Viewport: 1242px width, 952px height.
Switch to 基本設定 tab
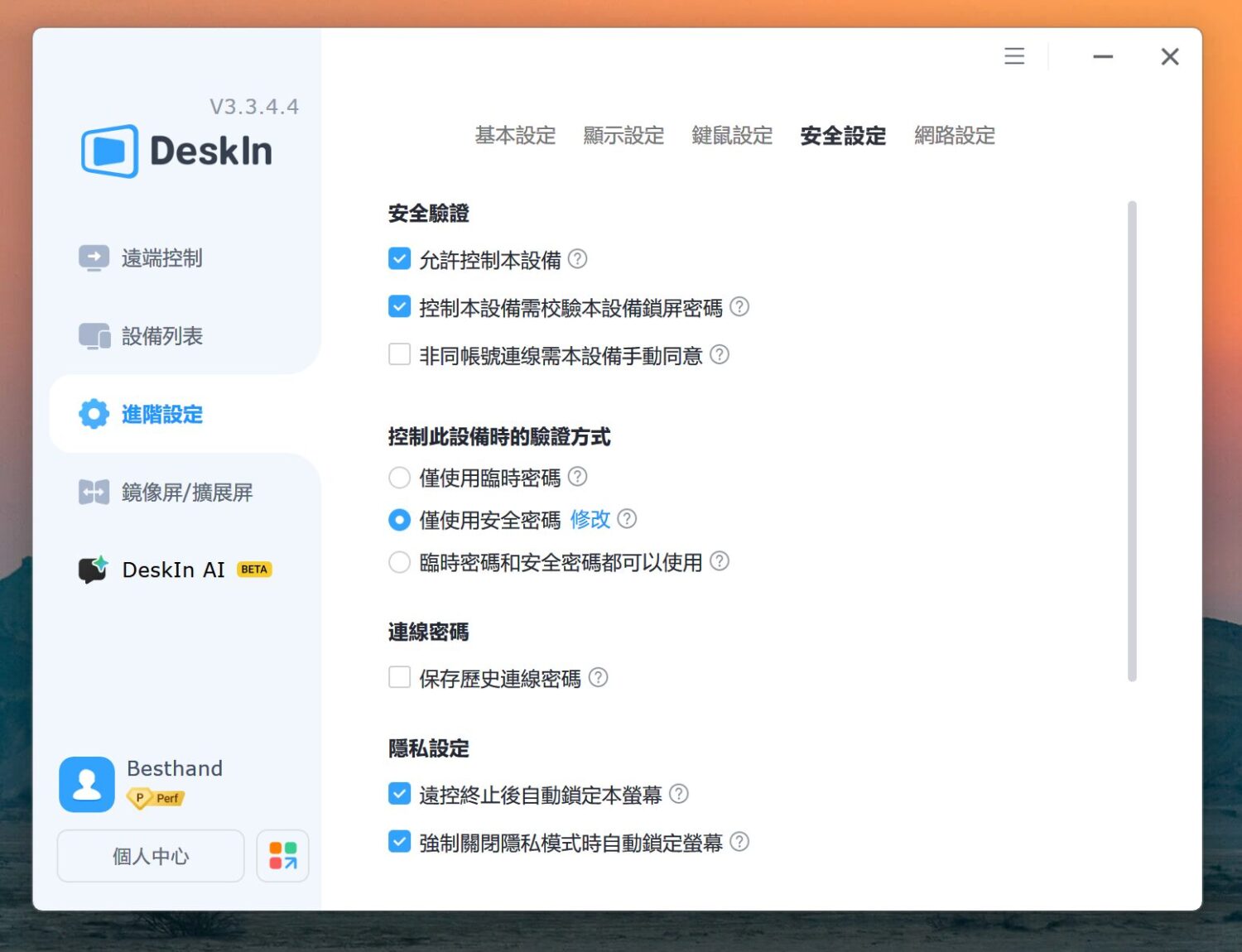(515, 136)
